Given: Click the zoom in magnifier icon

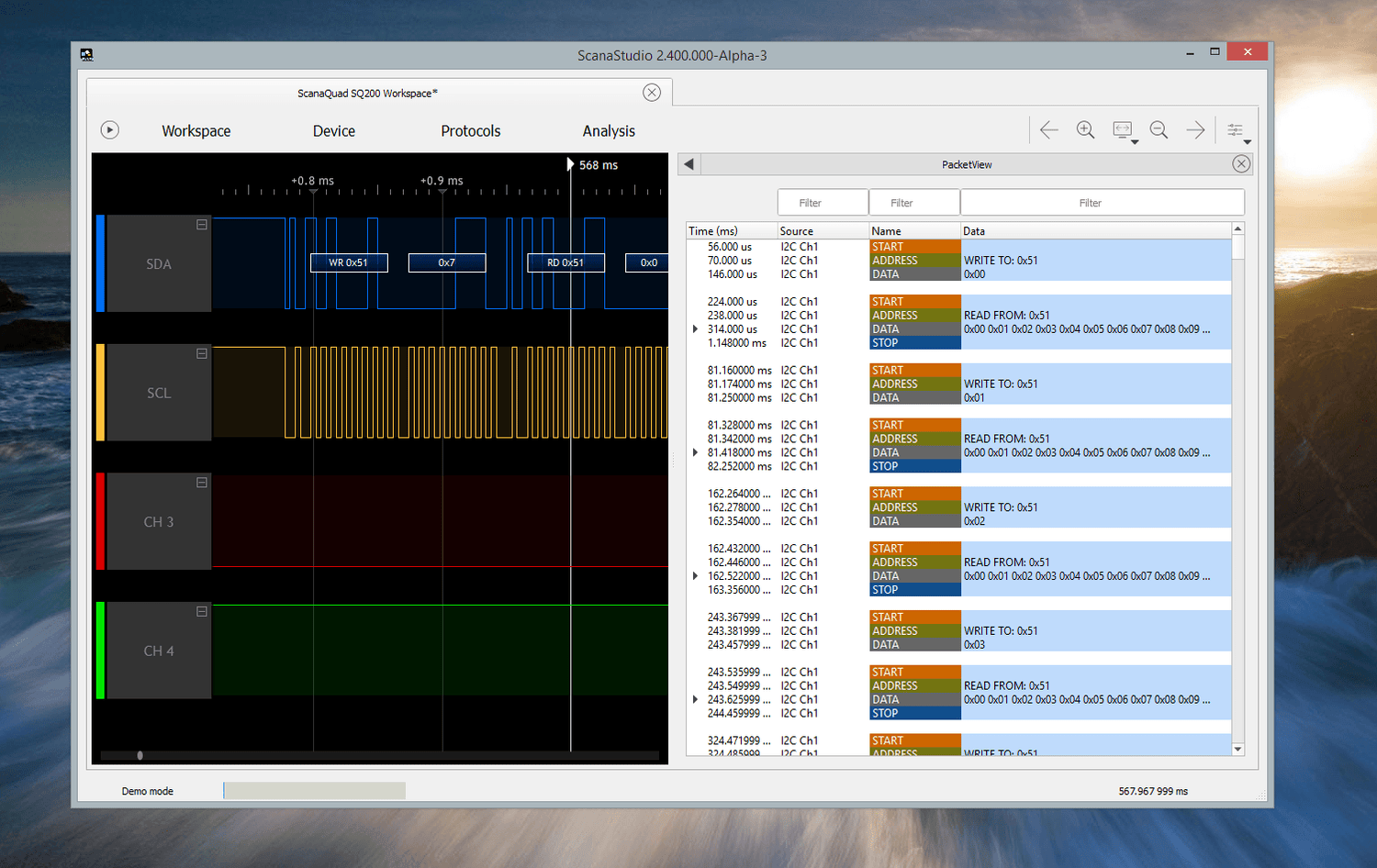Looking at the screenshot, I should tap(1085, 130).
